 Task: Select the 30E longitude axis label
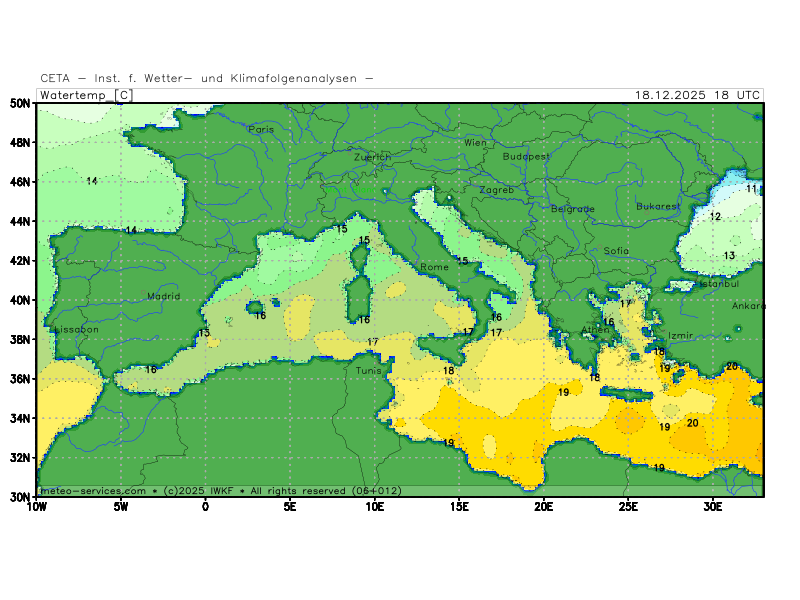[712, 507]
